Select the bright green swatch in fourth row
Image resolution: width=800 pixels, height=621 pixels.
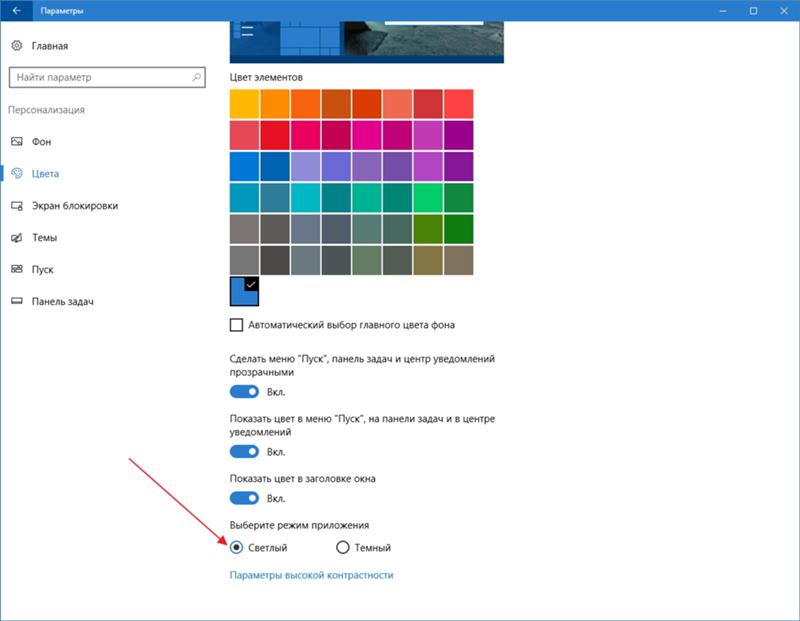(428, 197)
